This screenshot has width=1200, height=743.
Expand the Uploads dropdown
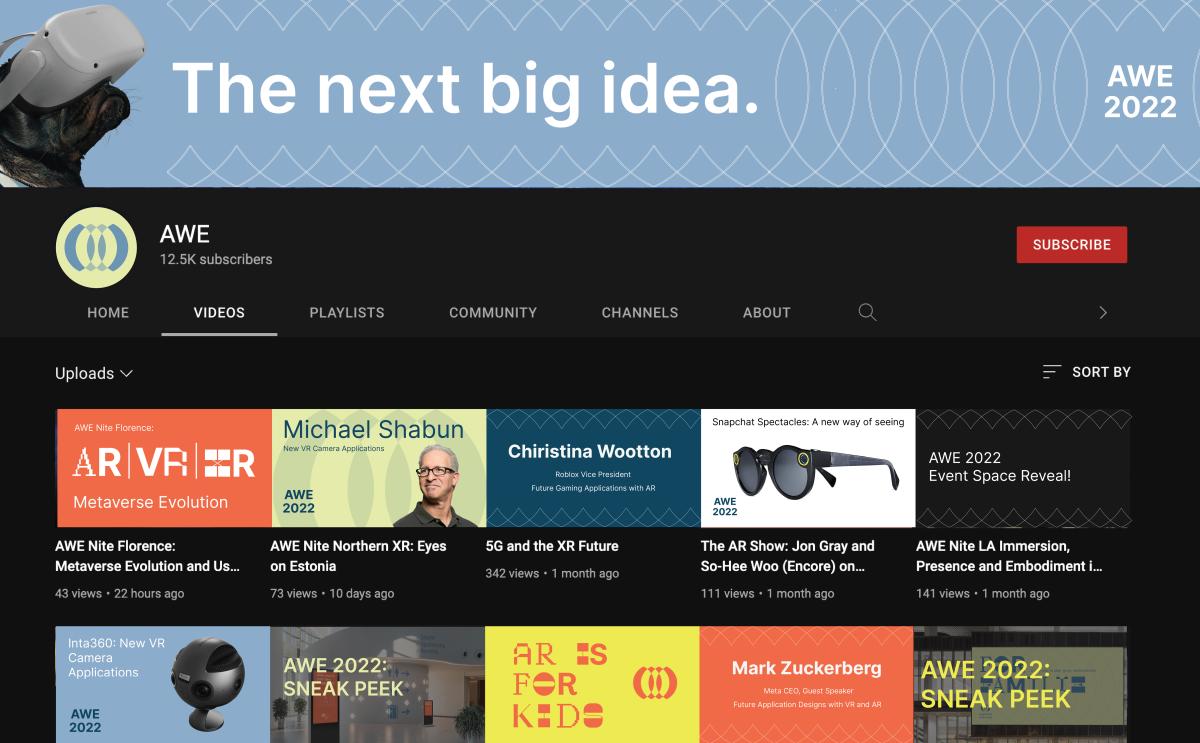point(94,373)
